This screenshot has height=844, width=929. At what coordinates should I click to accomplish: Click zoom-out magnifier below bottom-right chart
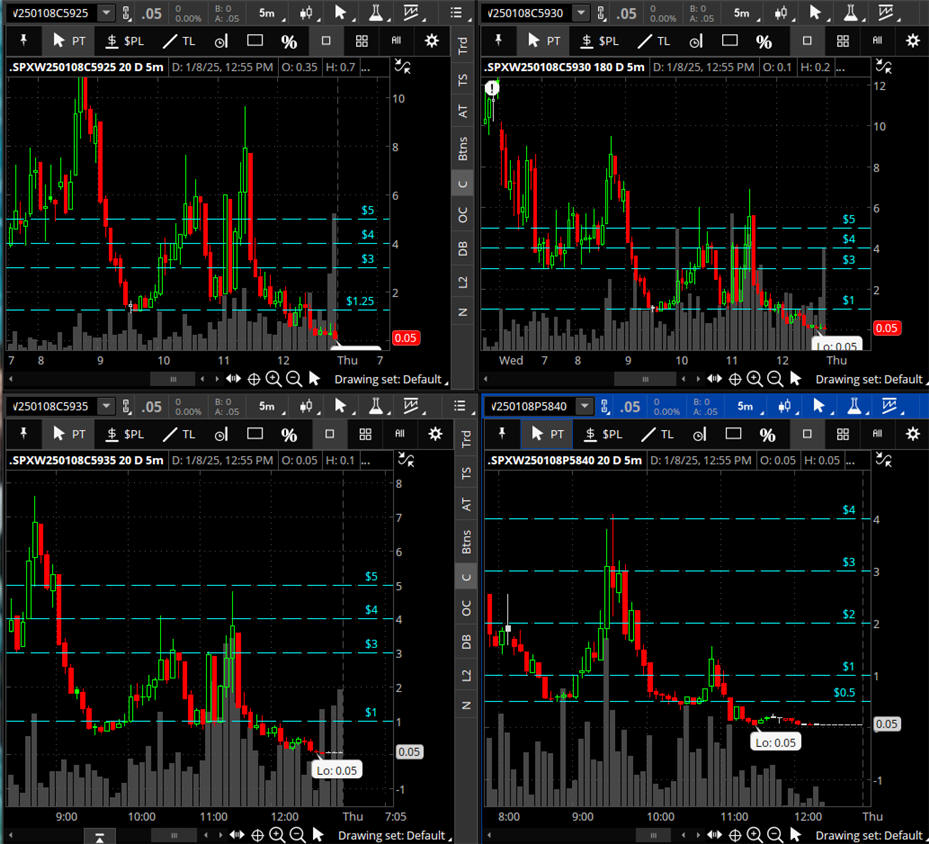pyautogui.click(x=775, y=835)
